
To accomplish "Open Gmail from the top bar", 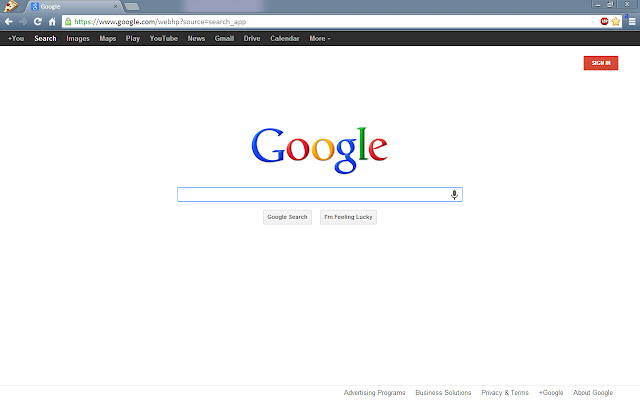I will (224, 38).
